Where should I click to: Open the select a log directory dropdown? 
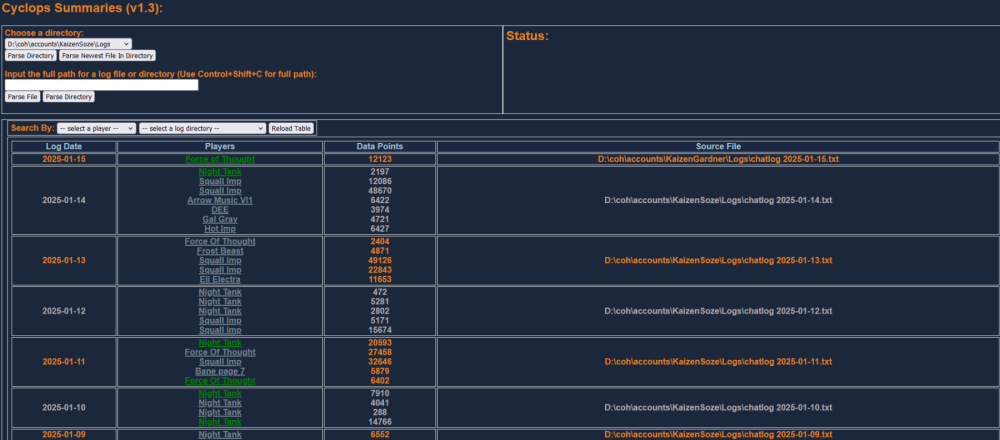[x=202, y=128]
